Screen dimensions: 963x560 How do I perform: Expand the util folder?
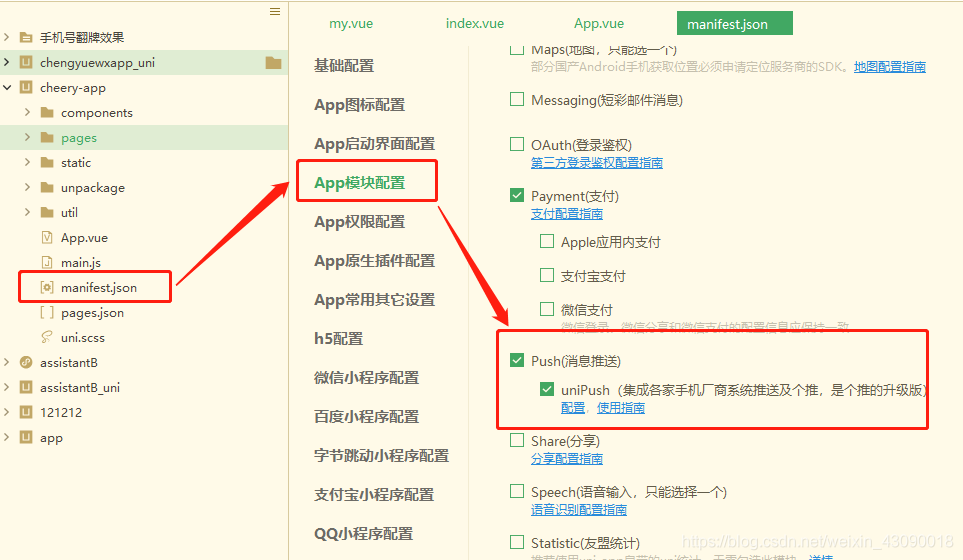click(x=27, y=212)
